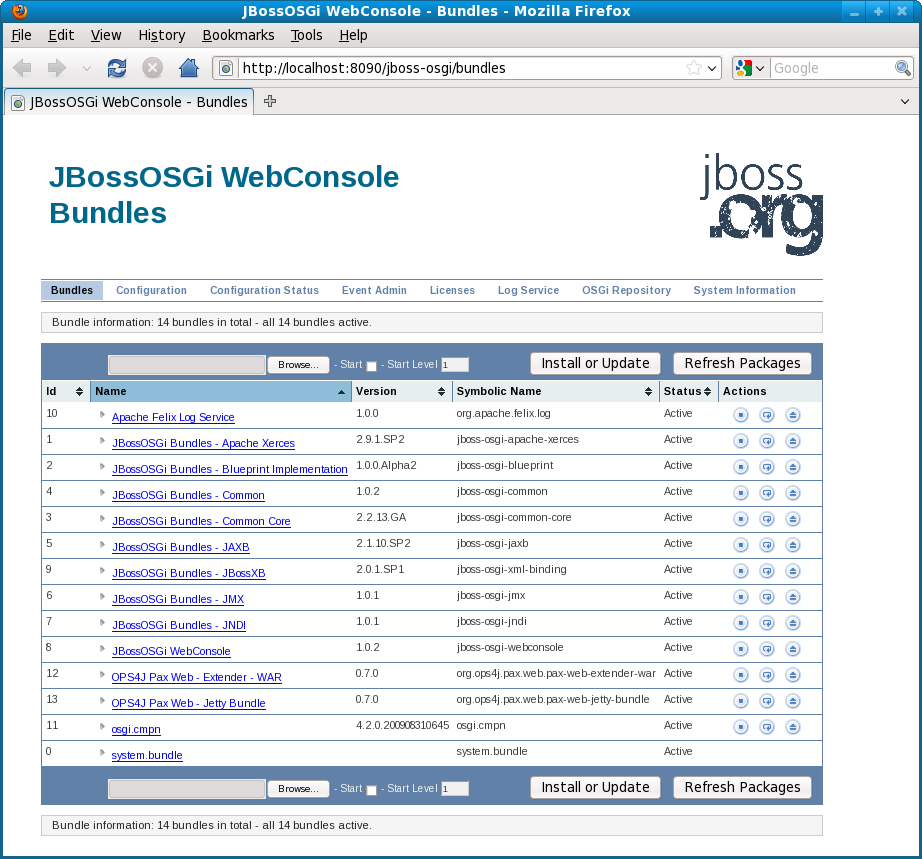Stop the Apache Felix Log Service bundle
922x859 pixels.
point(741,415)
